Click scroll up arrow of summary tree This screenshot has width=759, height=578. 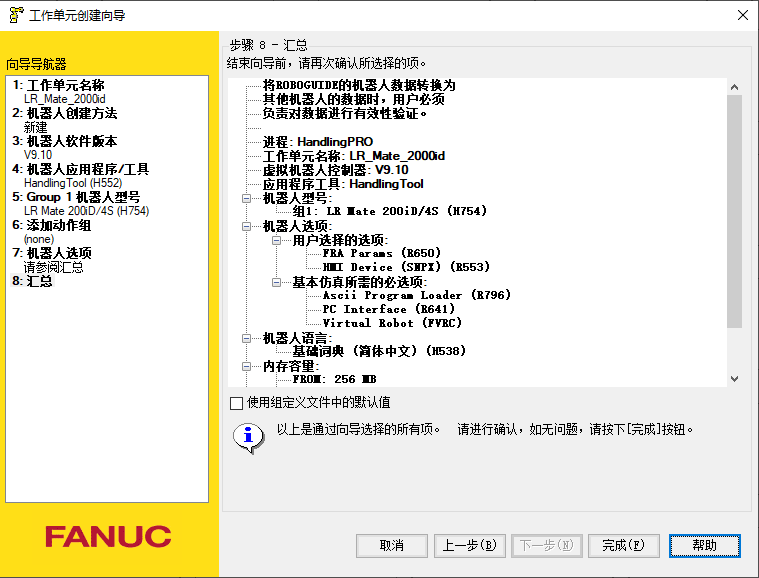tap(734, 87)
